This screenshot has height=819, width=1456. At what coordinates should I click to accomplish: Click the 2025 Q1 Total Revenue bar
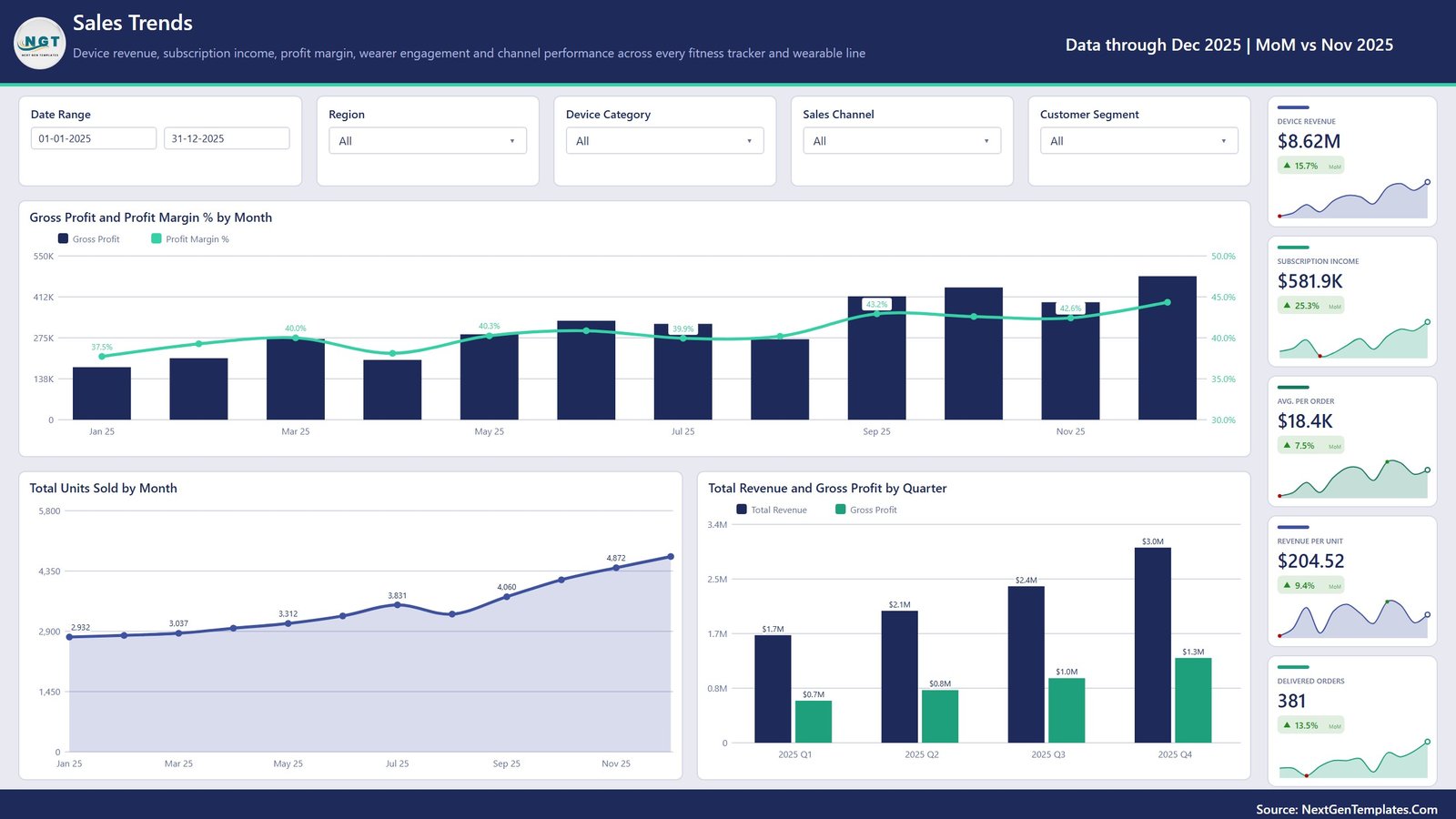tap(773, 689)
